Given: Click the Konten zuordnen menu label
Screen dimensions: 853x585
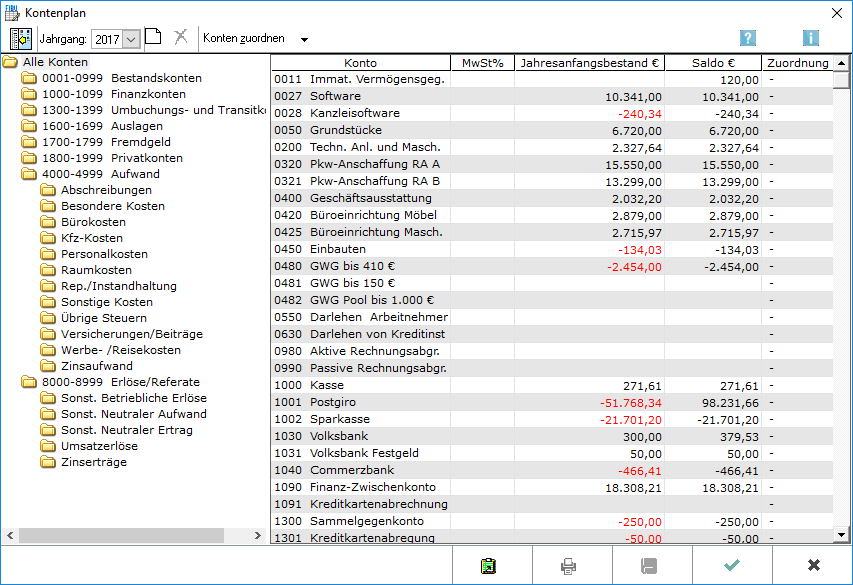Looking at the screenshot, I should click(244, 38).
